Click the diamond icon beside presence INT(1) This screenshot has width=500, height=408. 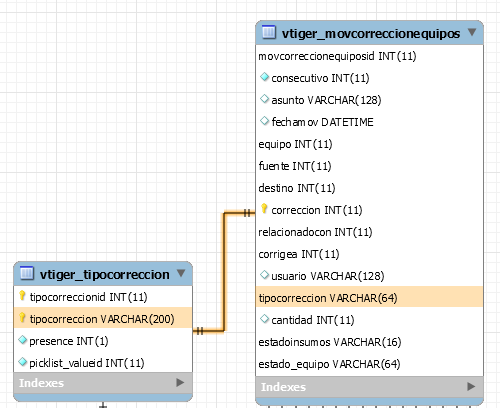[22, 340]
